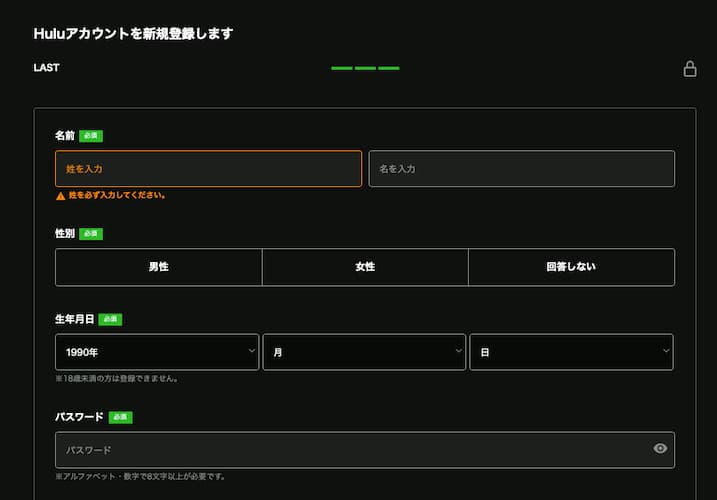This screenshot has height=500, width=717.
Task: Click the 性別 field label
Action: 64,233
